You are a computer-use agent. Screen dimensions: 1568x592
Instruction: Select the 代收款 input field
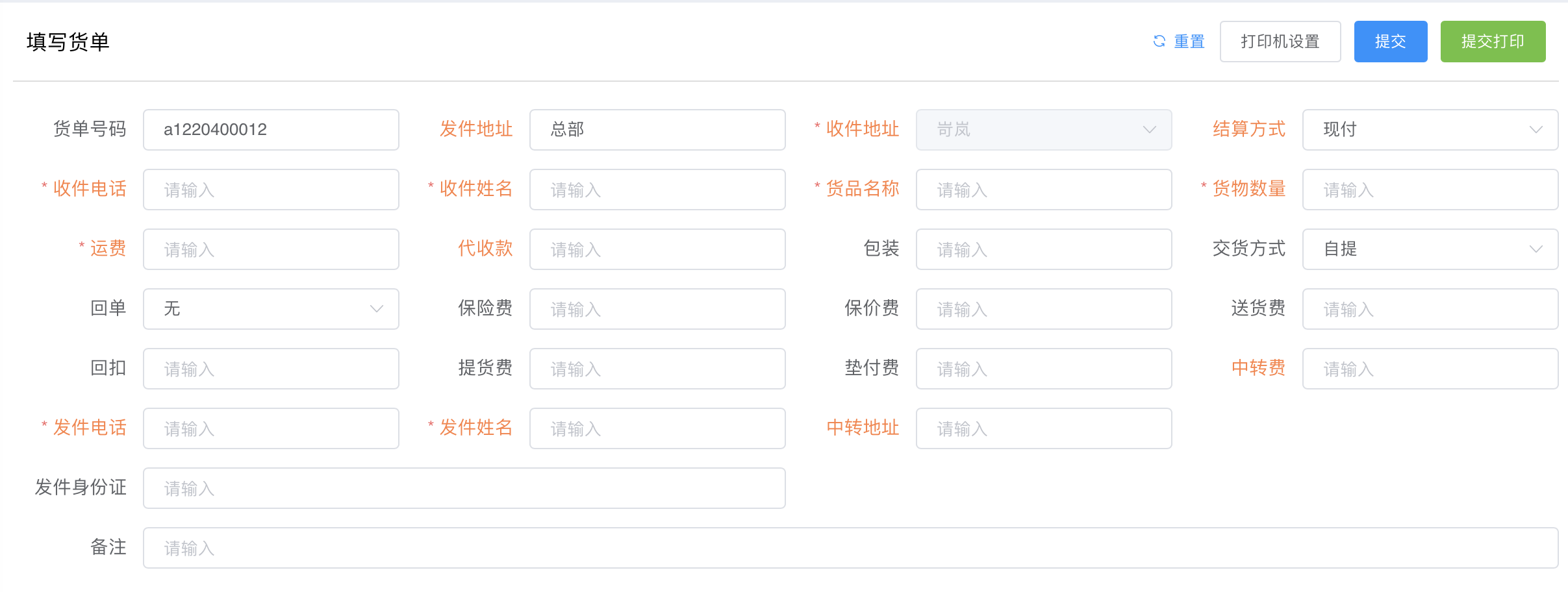657,249
